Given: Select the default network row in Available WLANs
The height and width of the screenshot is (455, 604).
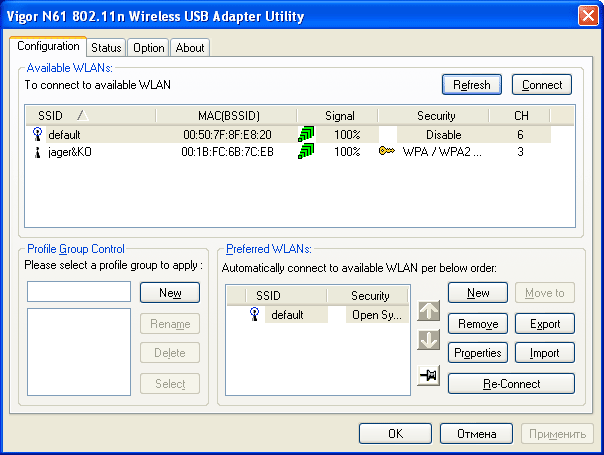Looking at the screenshot, I should pyautogui.click(x=289, y=134).
